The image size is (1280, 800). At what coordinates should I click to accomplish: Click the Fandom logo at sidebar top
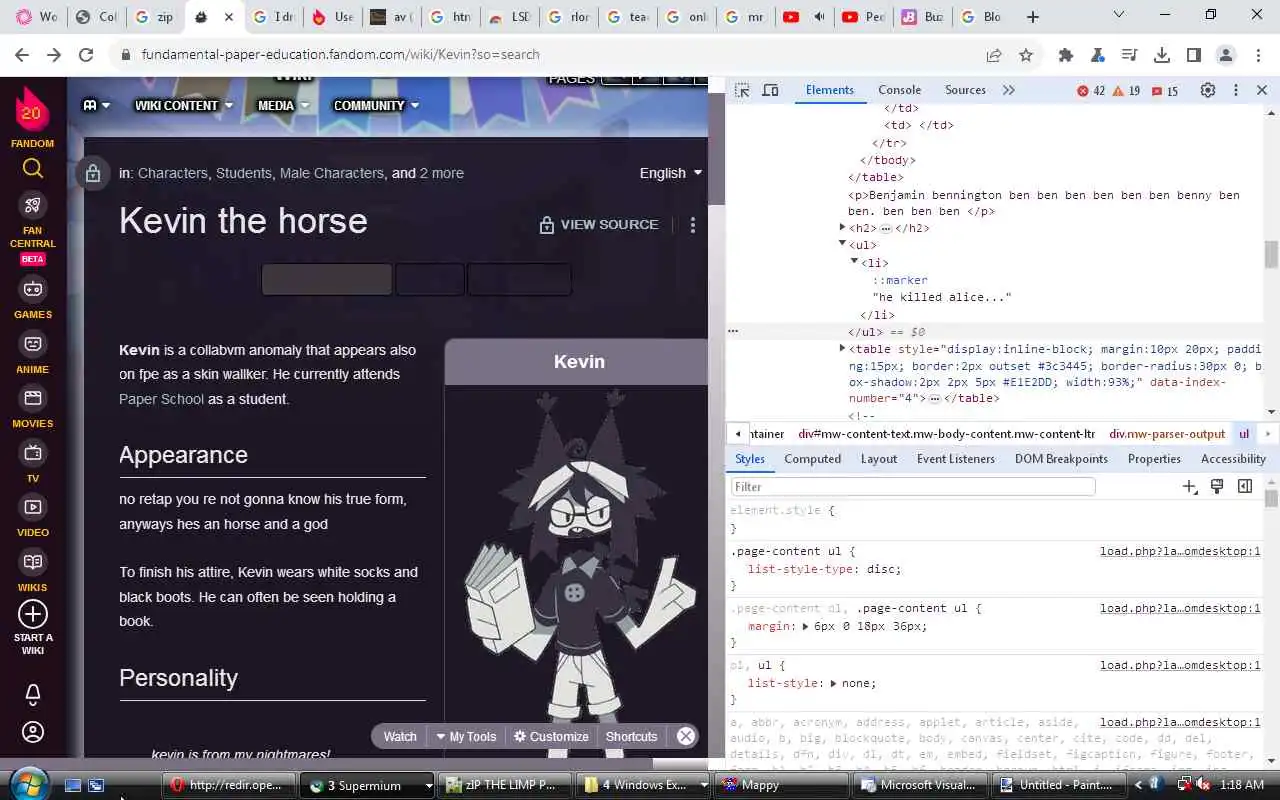(32, 109)
